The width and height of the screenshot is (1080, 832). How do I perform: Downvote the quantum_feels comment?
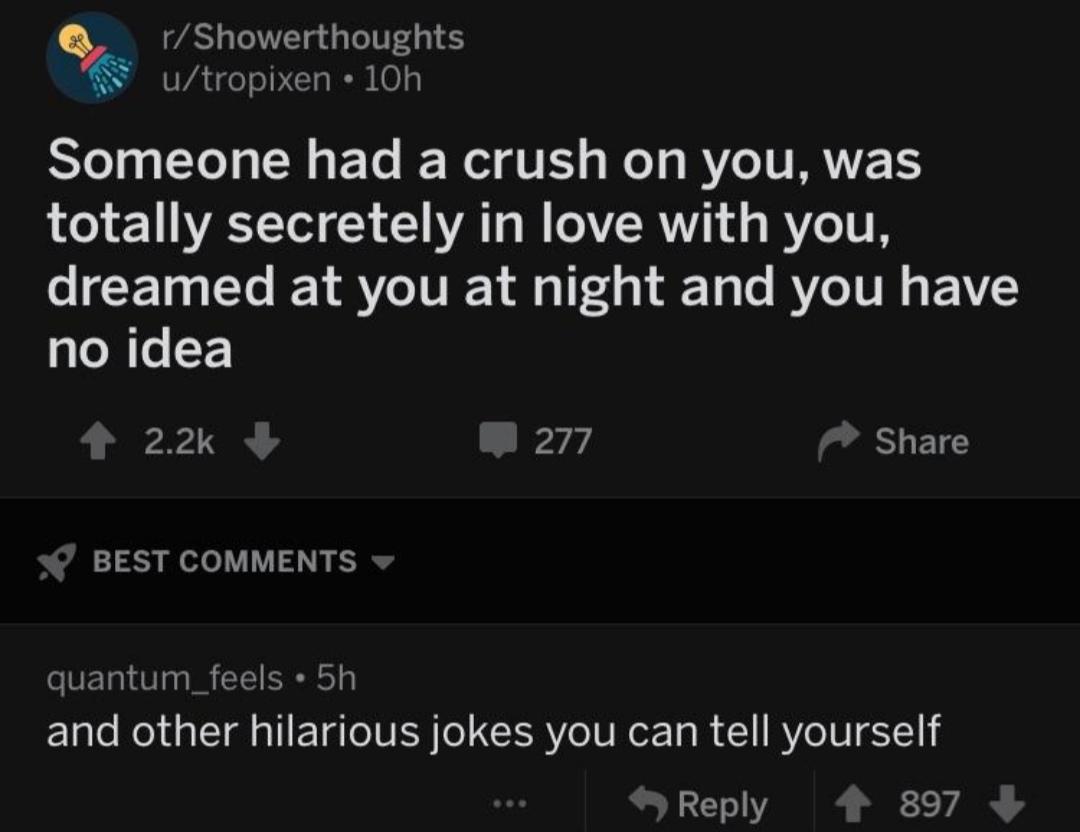click(x=1008, y=803)
